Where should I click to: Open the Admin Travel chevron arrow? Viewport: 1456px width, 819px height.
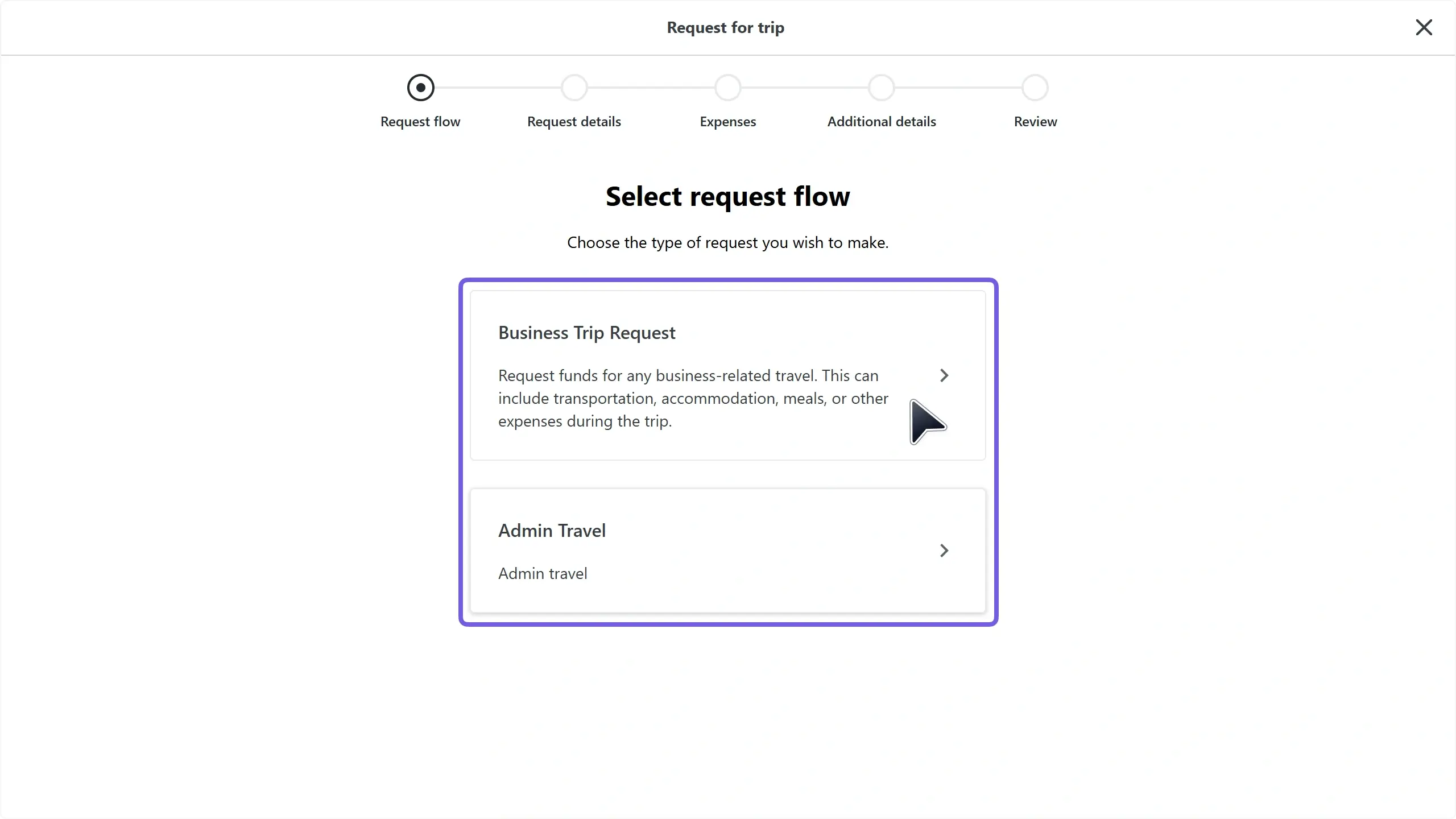944,551
